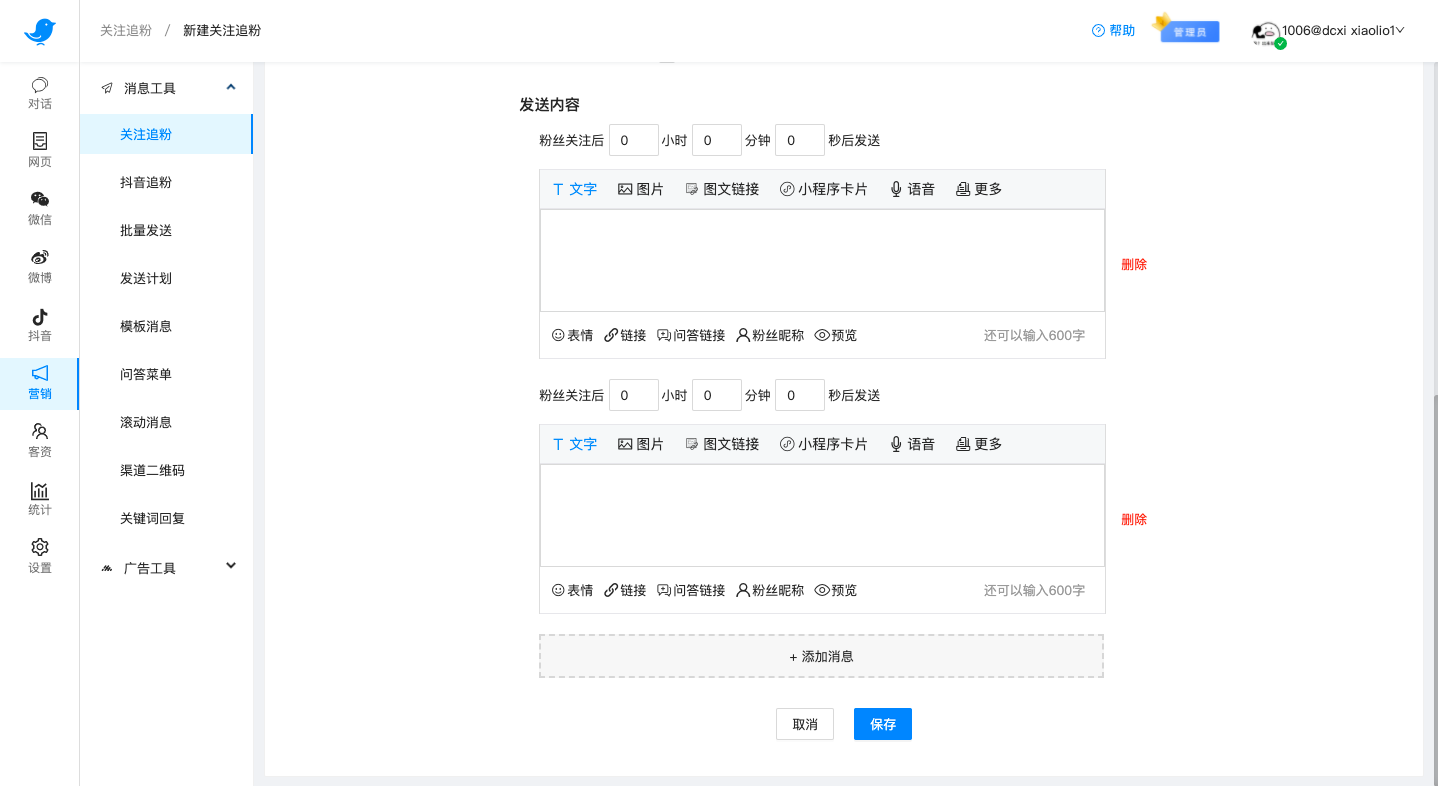This screenshot has width=1438, height=786.
Task: Switch to the 对话 panel
Action: 39,92
